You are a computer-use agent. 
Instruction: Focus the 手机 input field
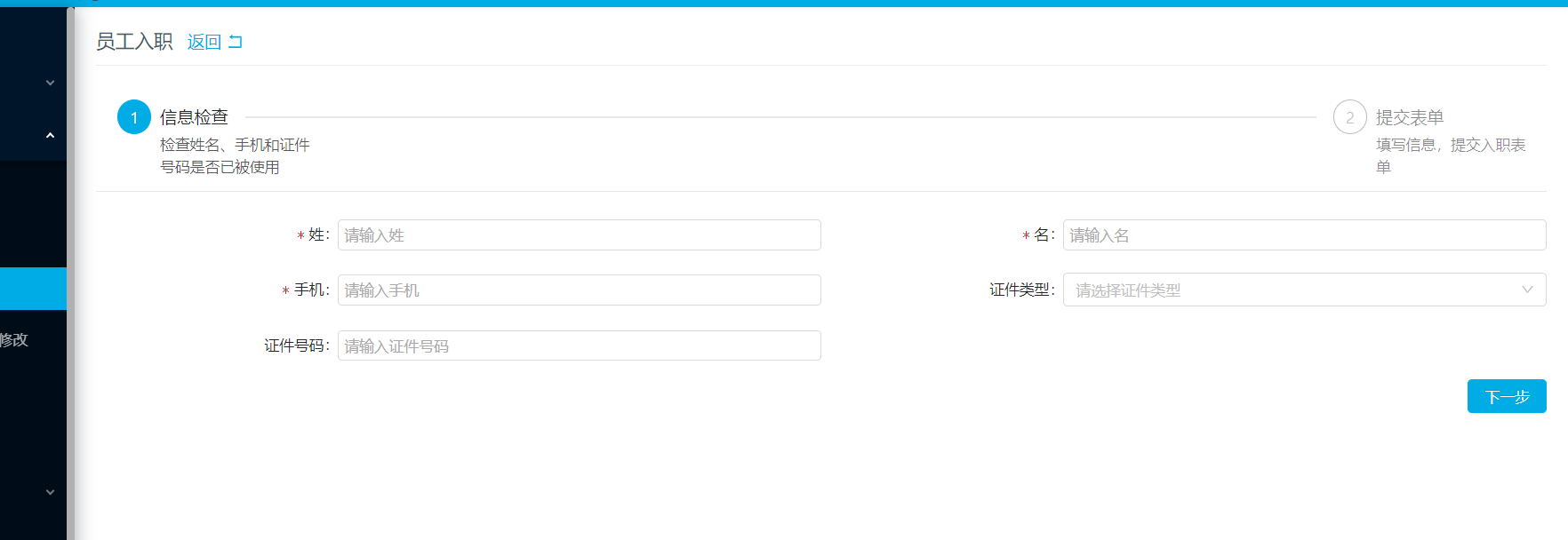pos(580,290)
